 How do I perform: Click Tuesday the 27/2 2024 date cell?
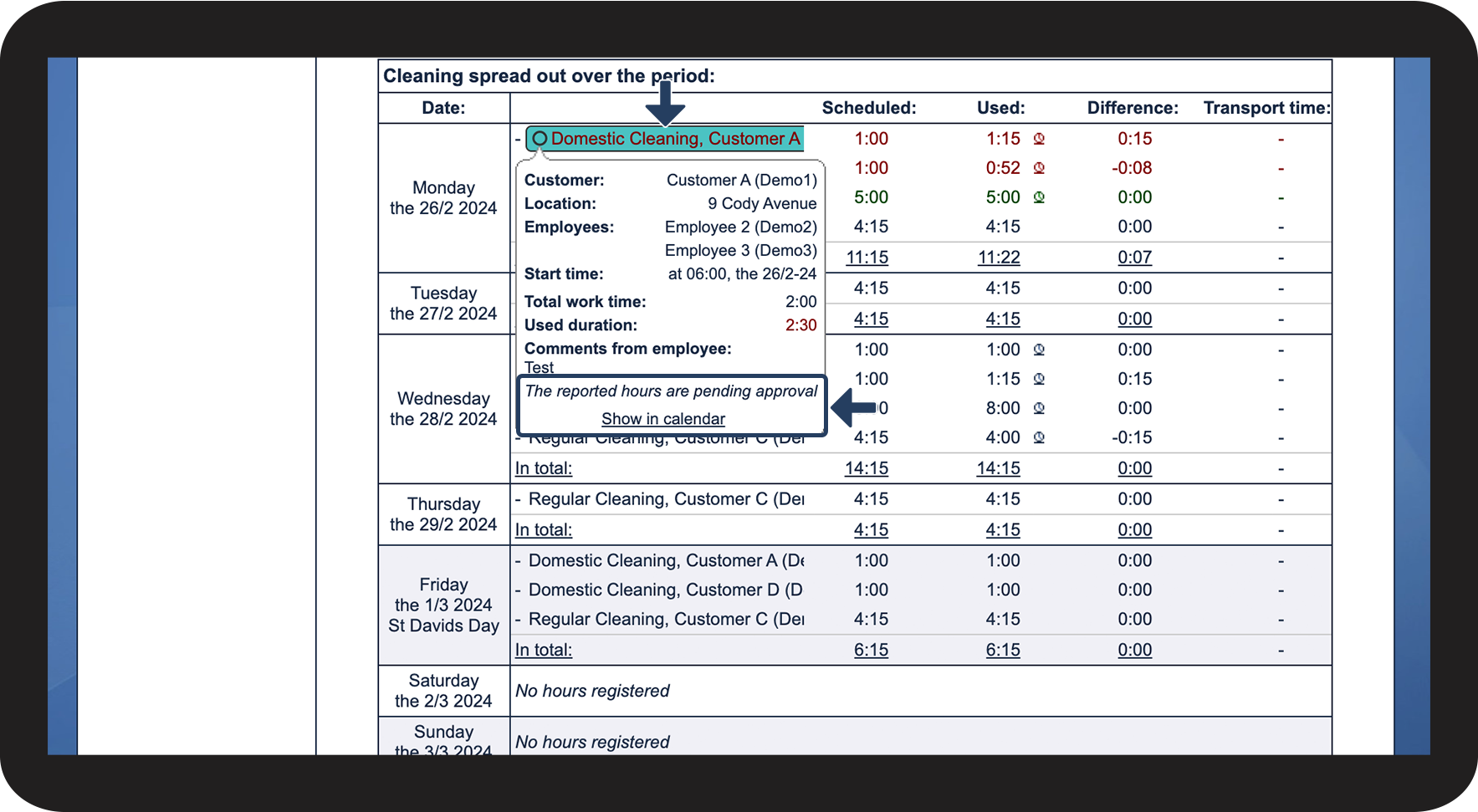pyautogui.click(x=443, y=304)
